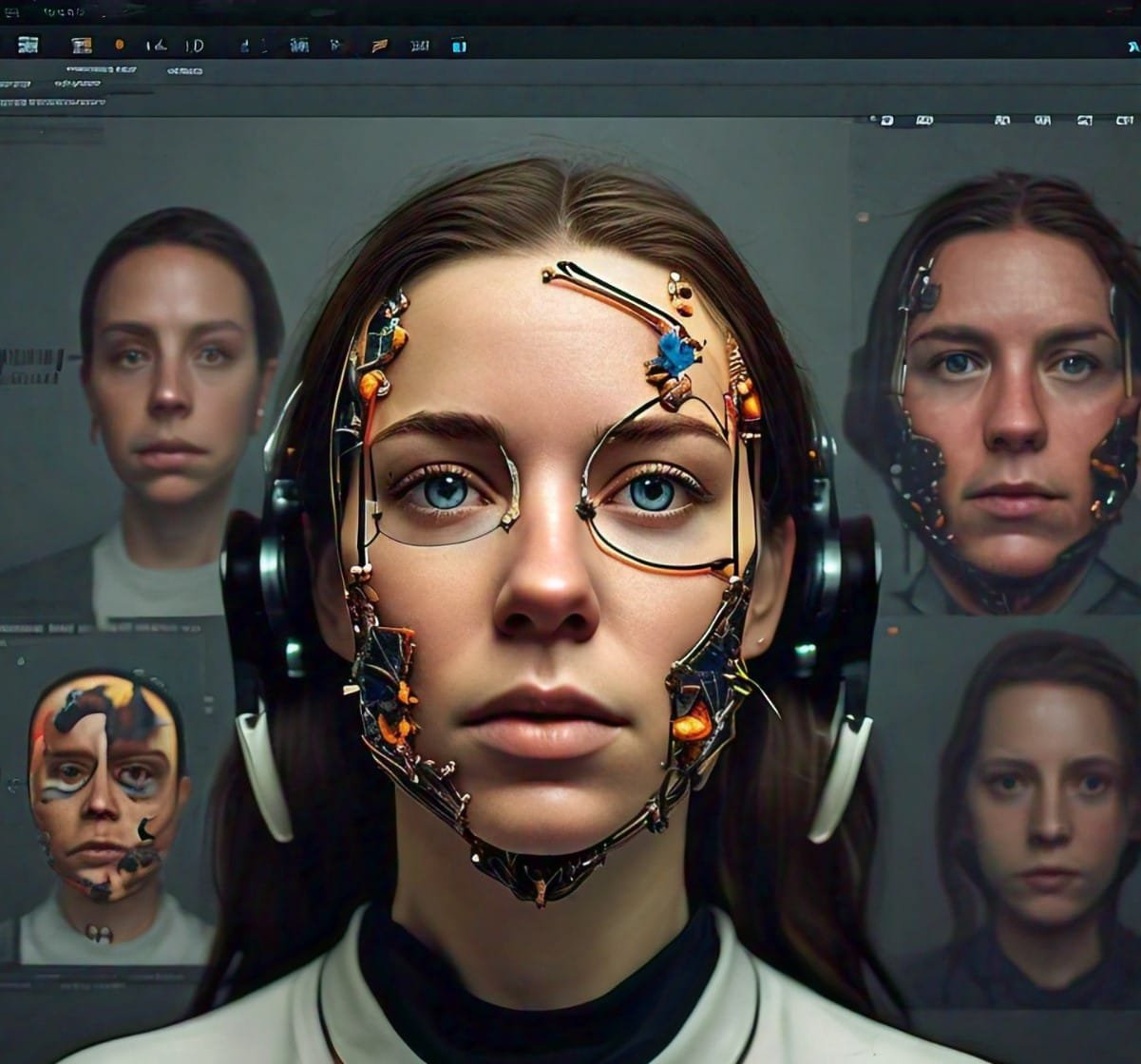The width and height of the screenshot is (1141, 1064).
Task: Enable the rightmost toggle above the top-right portrait
Action: [1124, 120]
